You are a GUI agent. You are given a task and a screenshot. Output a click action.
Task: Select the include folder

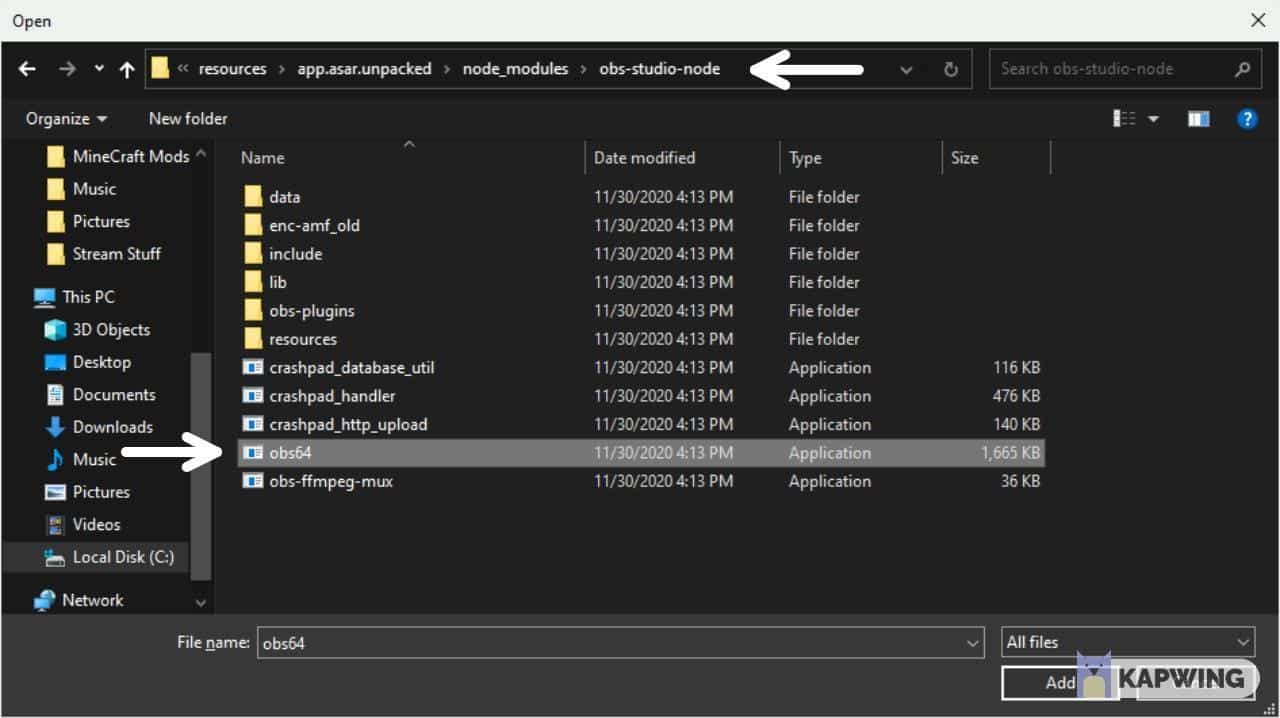click(x=642, y=254)
